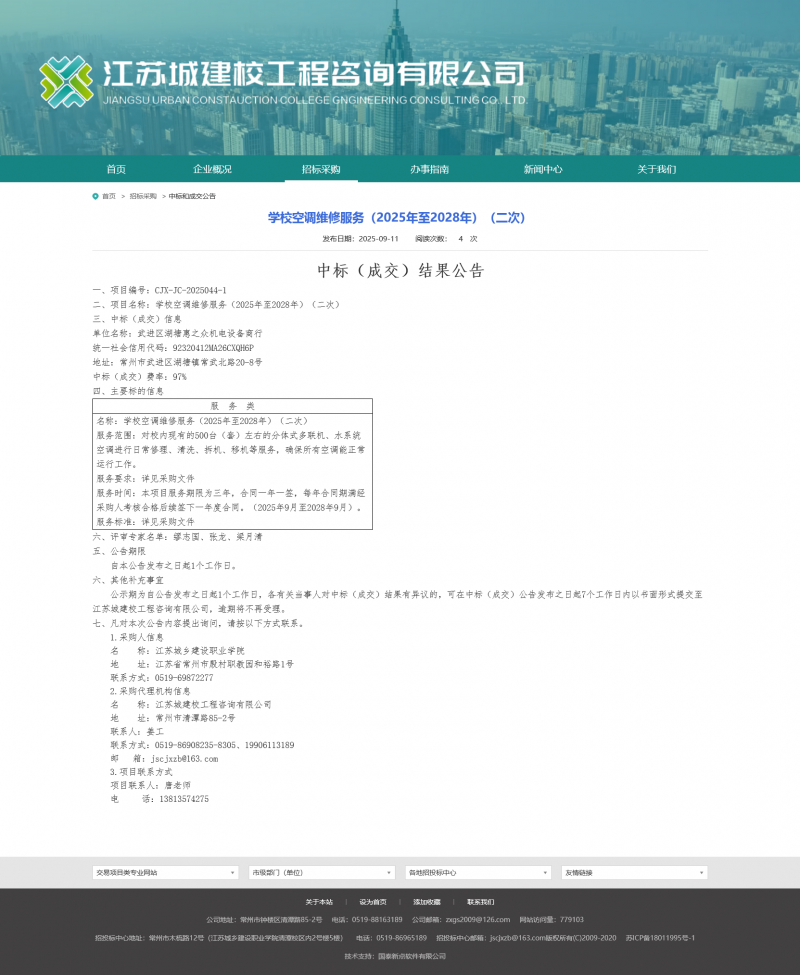
Task: Open the 关于我们 navigation menu item
Action: pos(656,169)
